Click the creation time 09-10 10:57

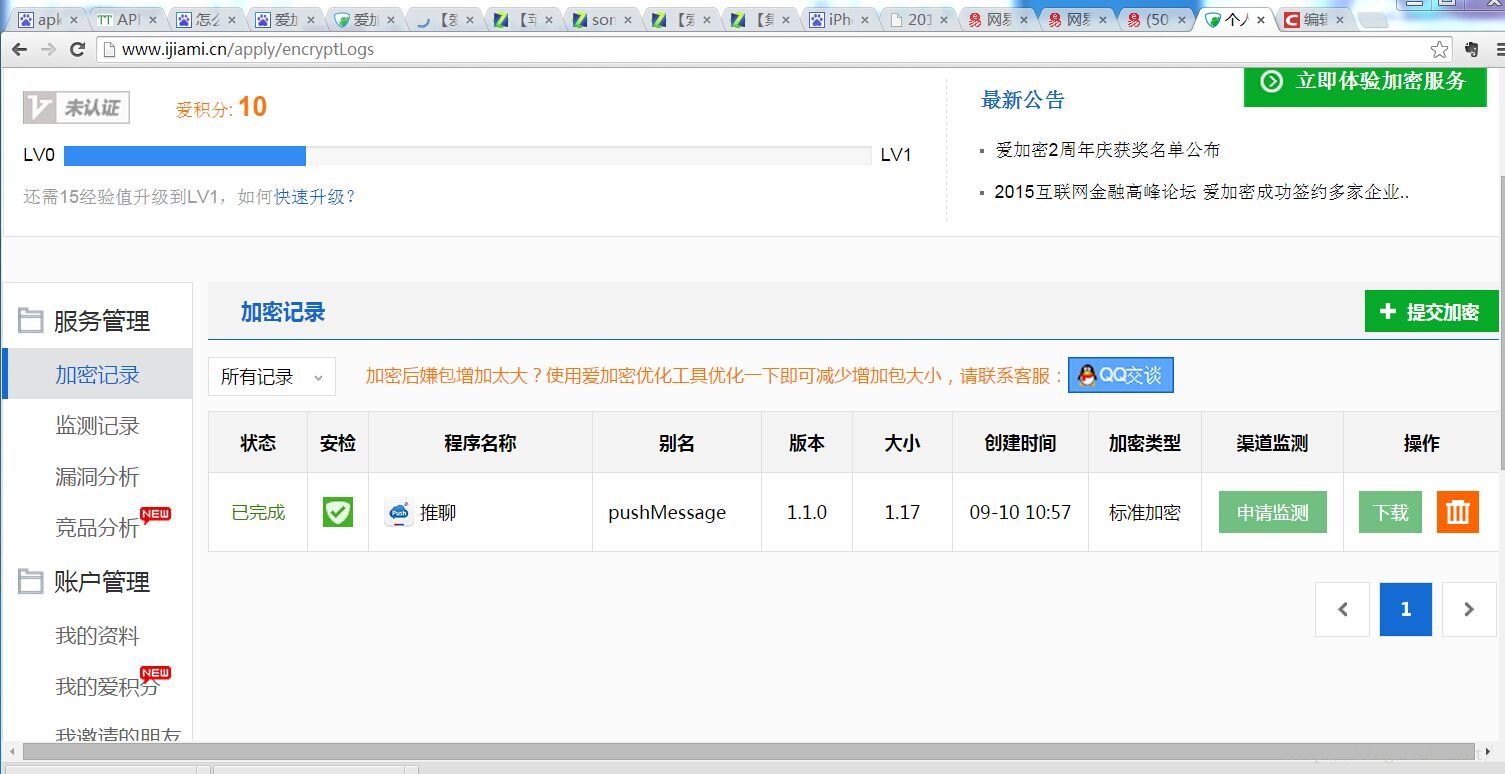1020,512
